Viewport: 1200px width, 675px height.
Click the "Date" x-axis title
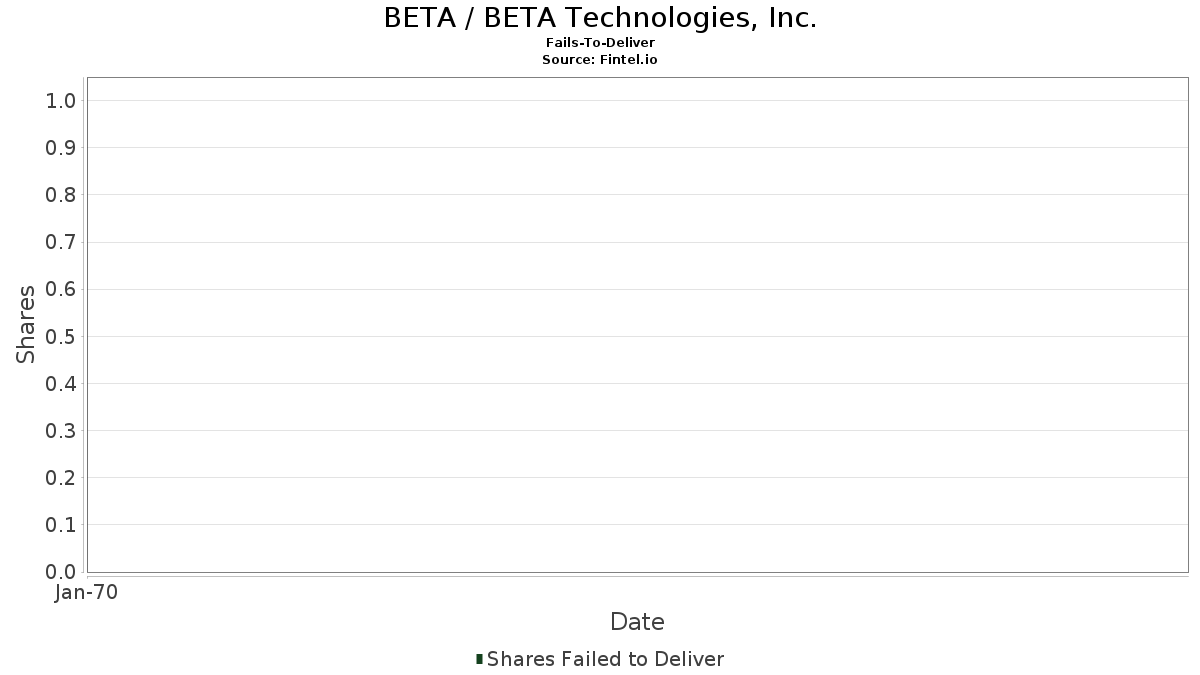(x=637, y=622)
